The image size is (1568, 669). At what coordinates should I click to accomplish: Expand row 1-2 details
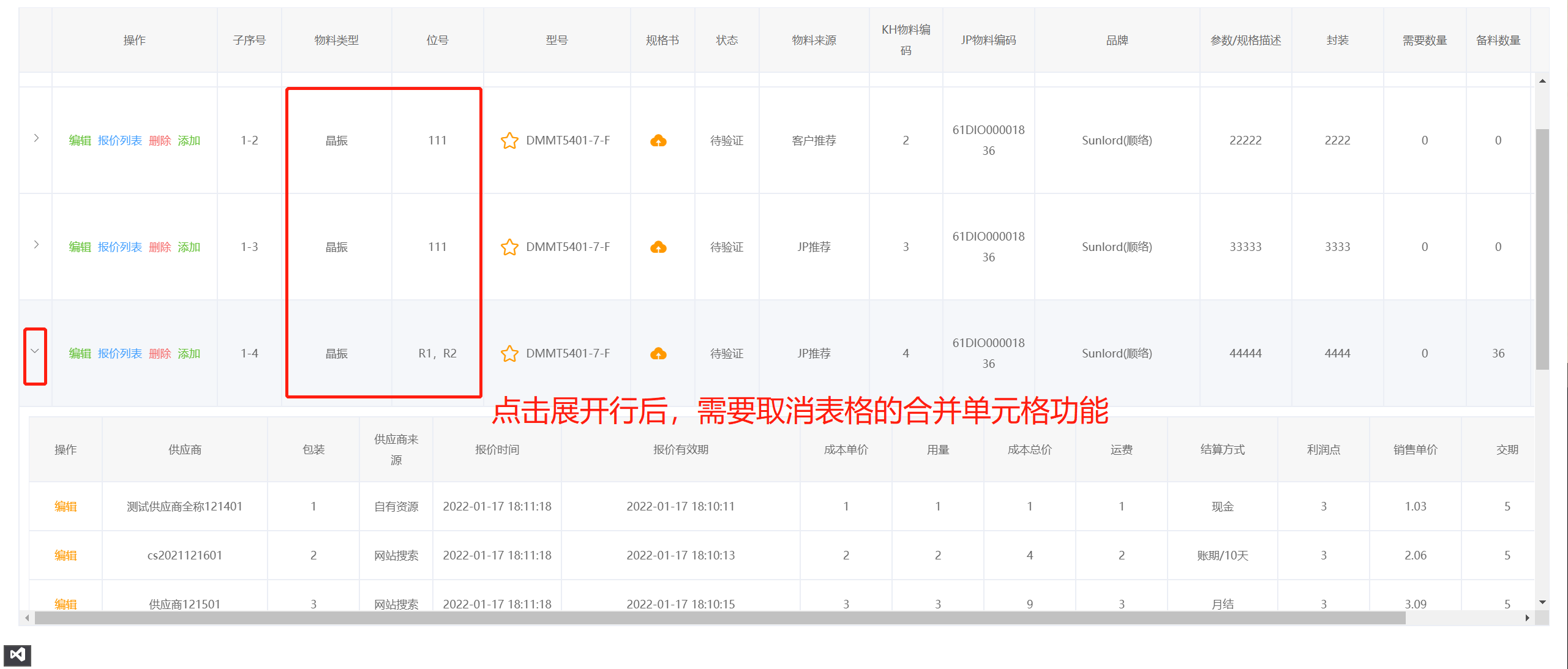pyautogui.click(x=36, y=138)
